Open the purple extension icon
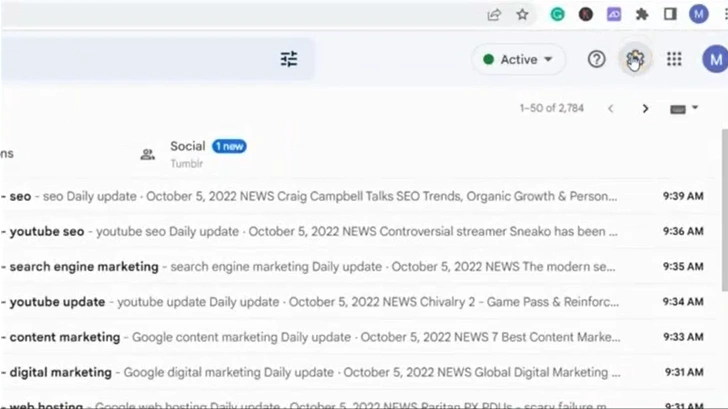Viewport: 728px width, 409px height. coord(614,14)
